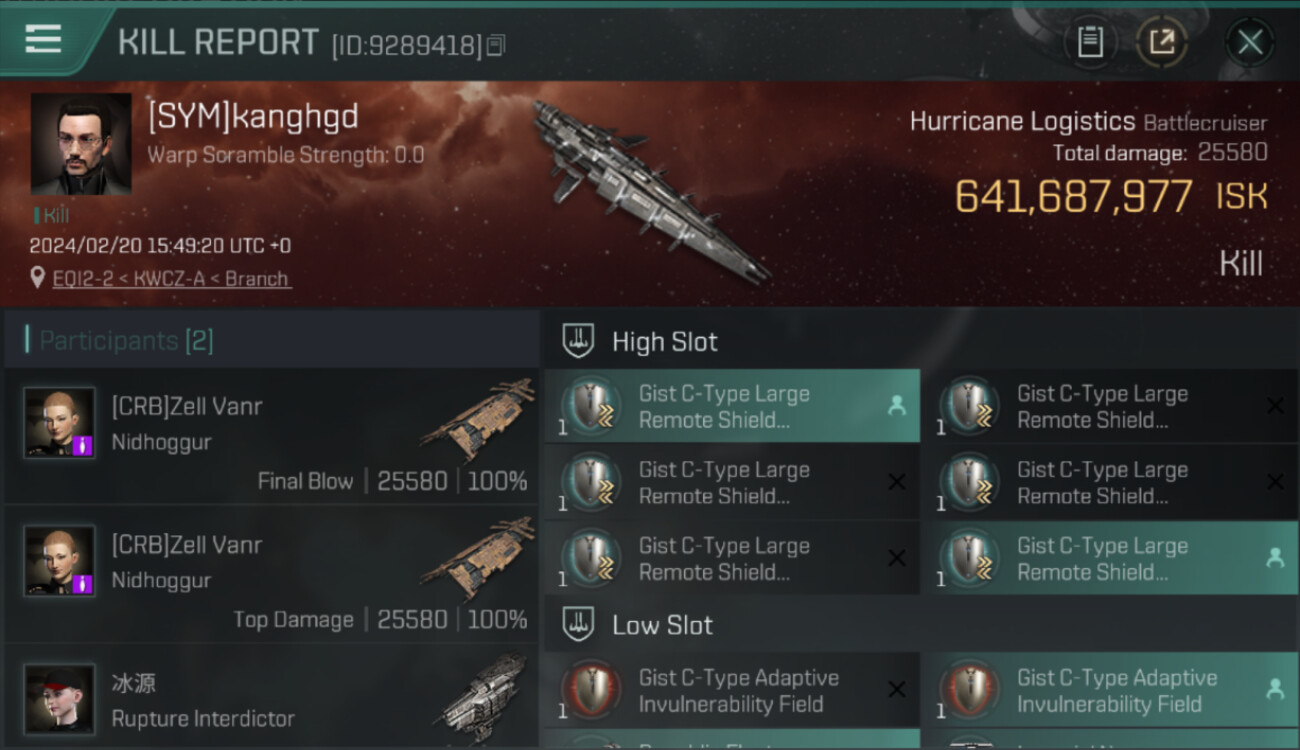Select first highlighted Gist C-Type Remote Shield module
This screenshot has width=1300, height=750.
[x=732, y=406]
